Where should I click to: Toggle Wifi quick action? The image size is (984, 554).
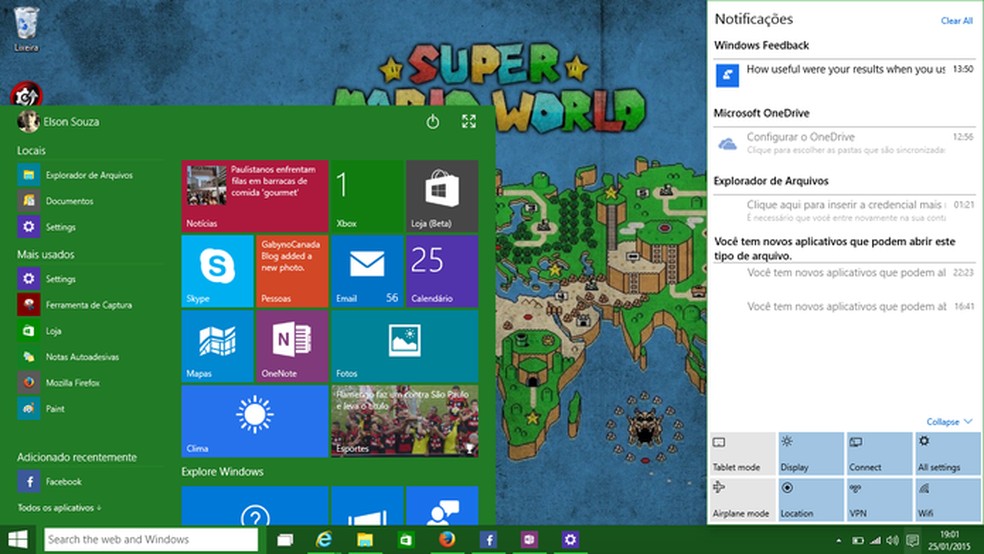click(948, 499)
